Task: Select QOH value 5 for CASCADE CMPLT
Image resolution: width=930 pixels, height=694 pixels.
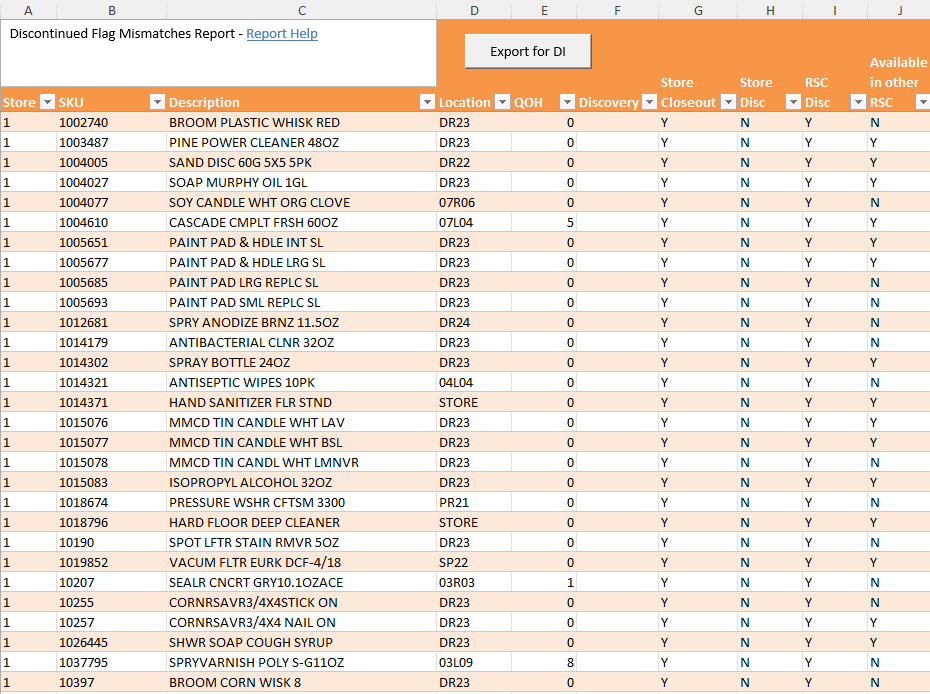Action: [544, 222]
